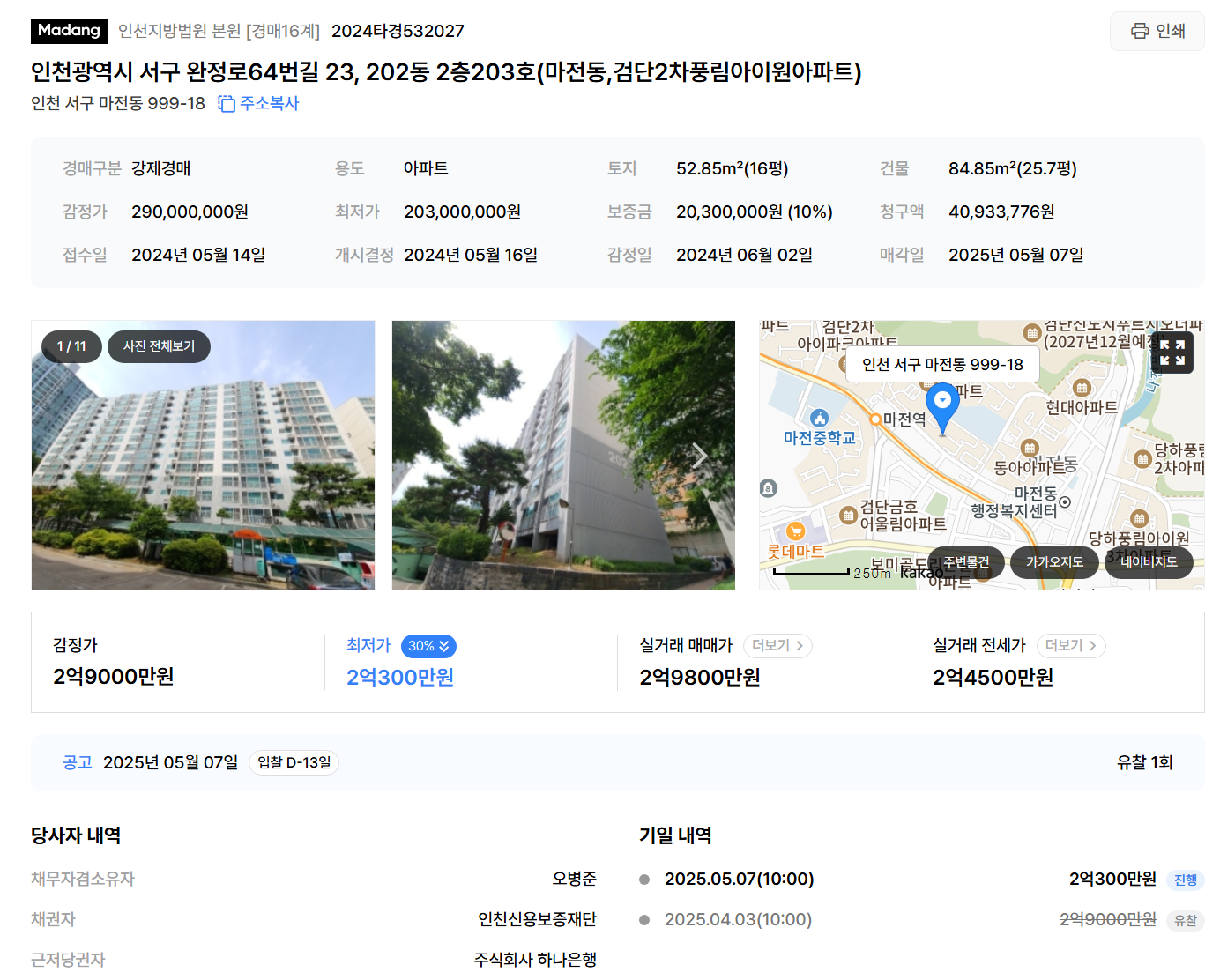Click debtor name 오병준
Screen dimensions: 1220x980
[x=574, y=879]
